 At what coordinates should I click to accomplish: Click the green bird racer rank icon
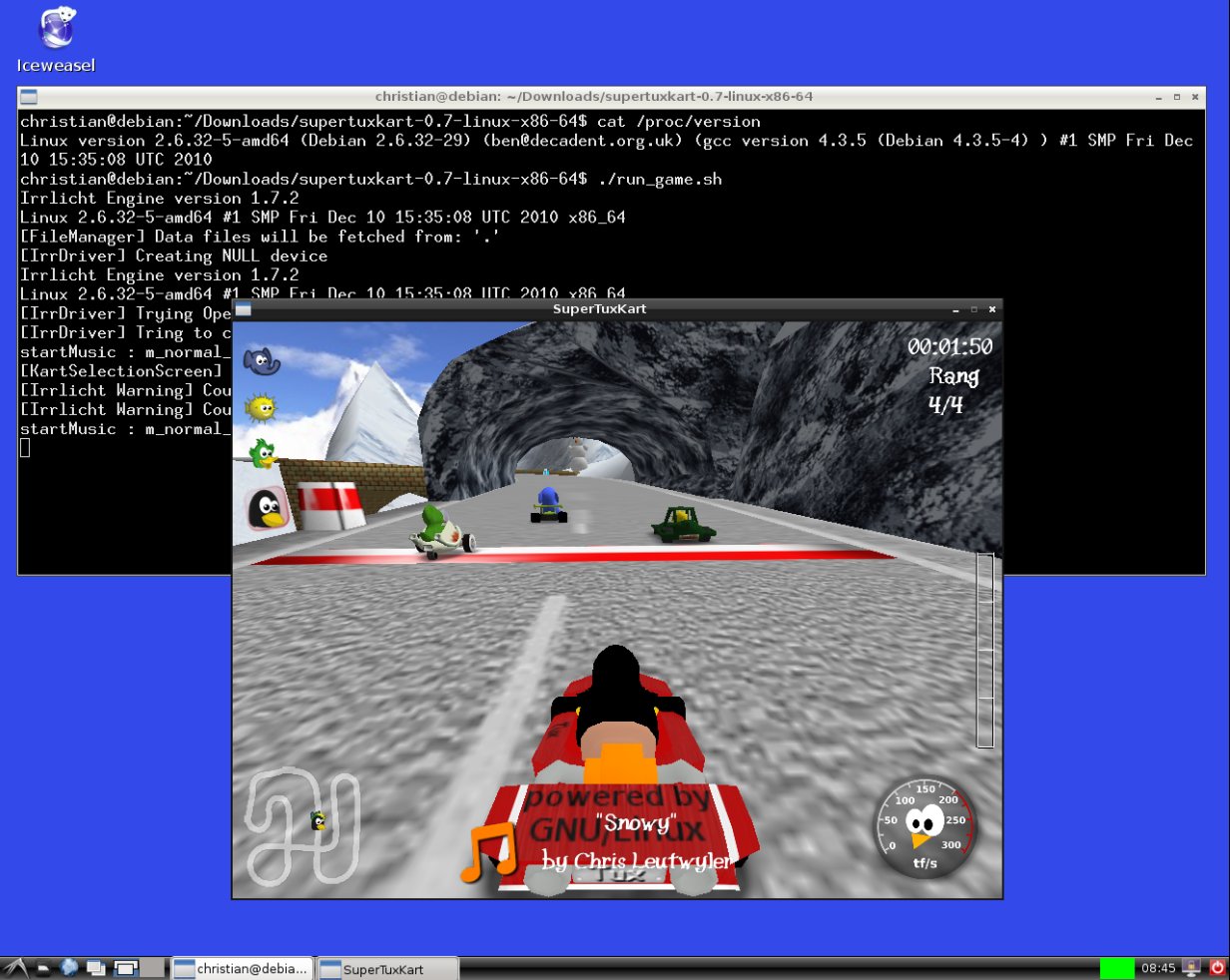pyautogui.click(x=262, y=454)
